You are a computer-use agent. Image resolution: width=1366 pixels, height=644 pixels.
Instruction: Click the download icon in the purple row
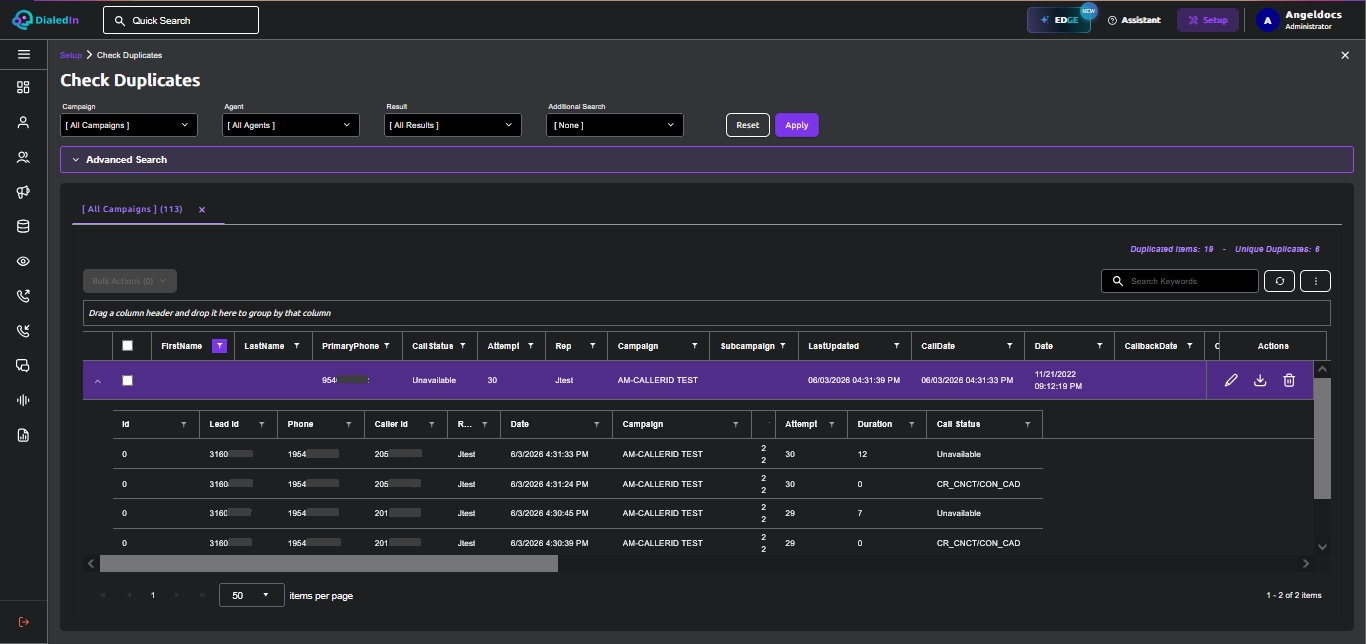pyautogui.click(x=1260, y=380)
